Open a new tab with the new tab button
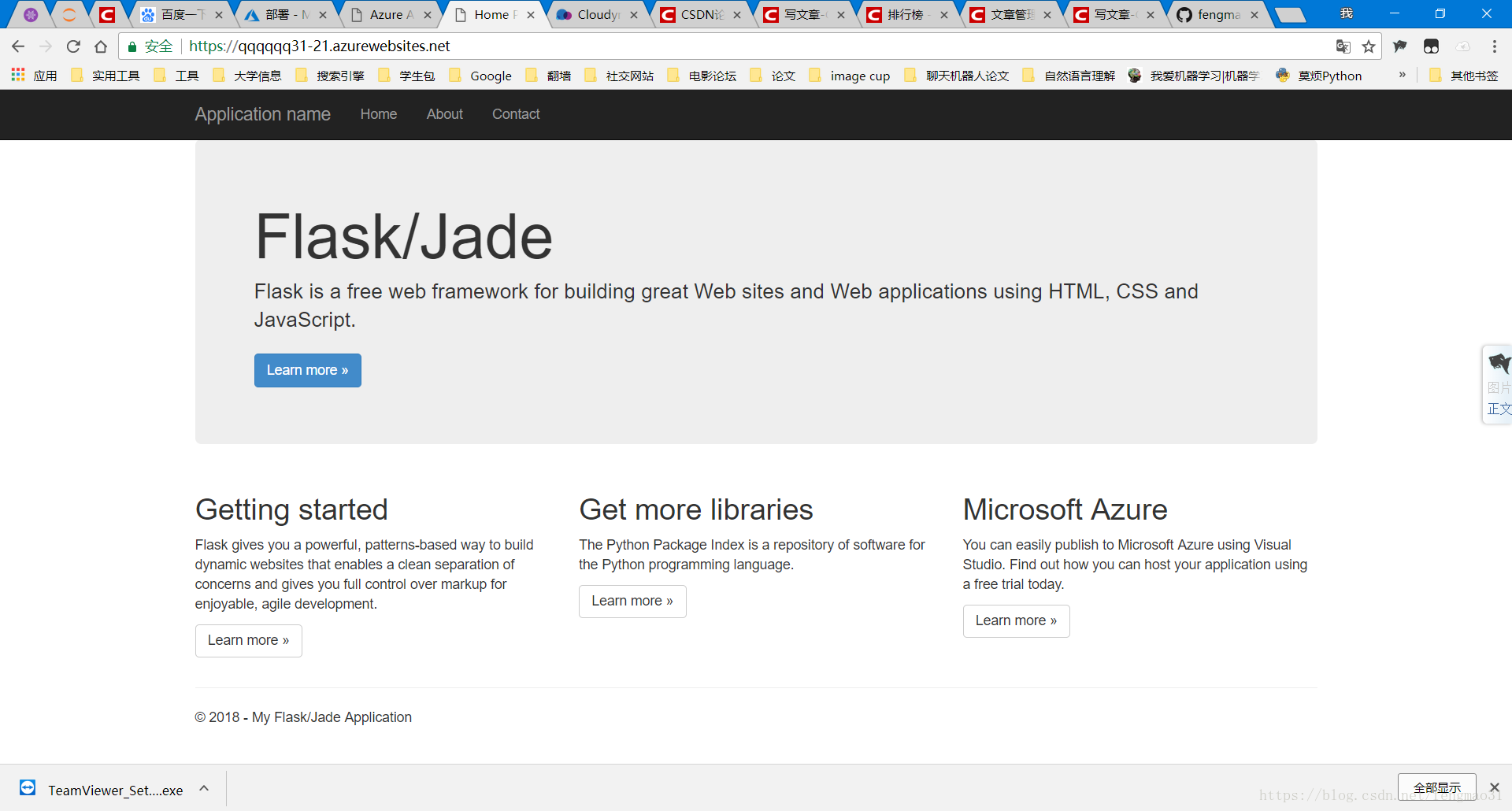This screenshot has width=1512, height=811. pos(1290,15)
